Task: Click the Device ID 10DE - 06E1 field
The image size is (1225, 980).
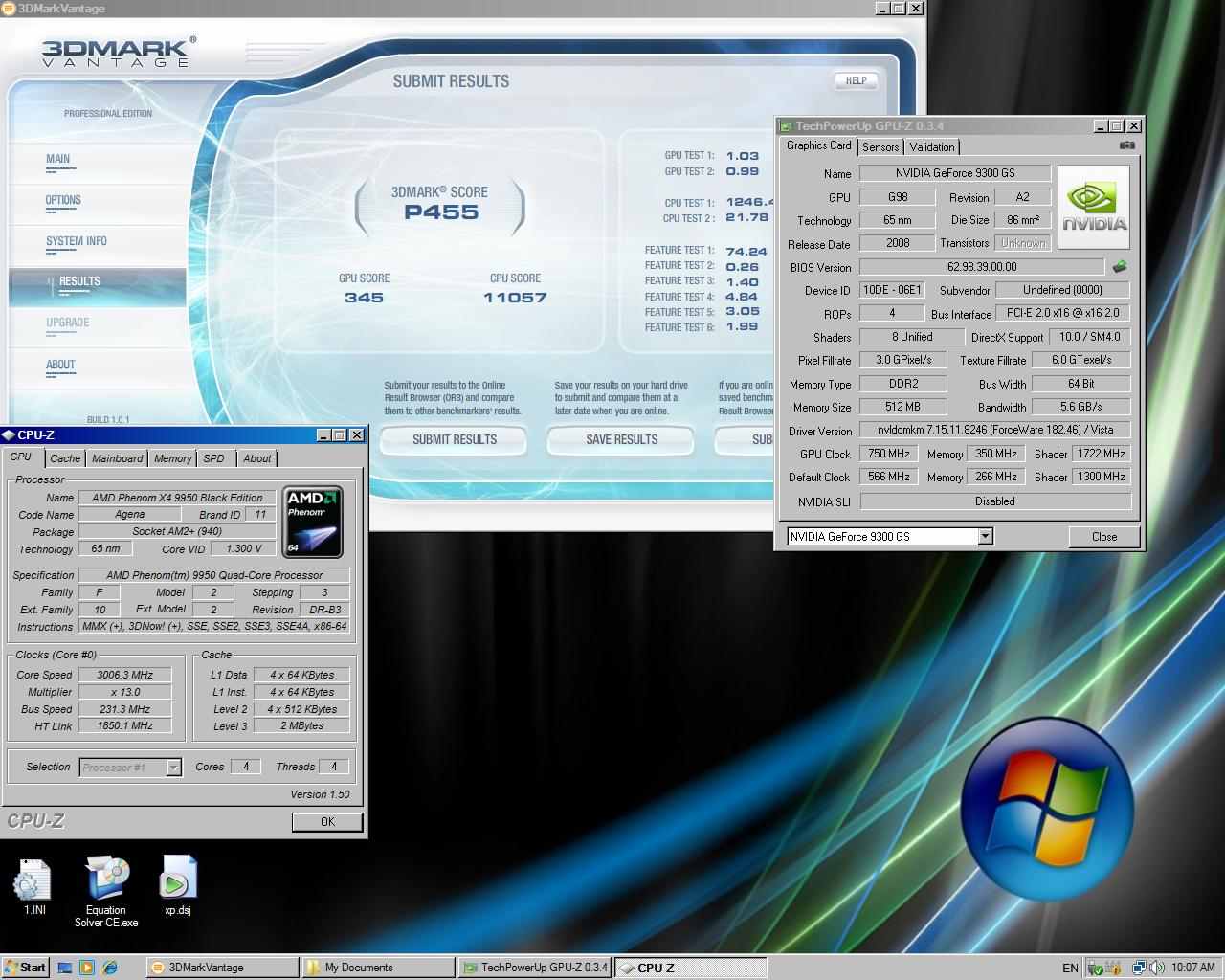Action: point(891,290)
